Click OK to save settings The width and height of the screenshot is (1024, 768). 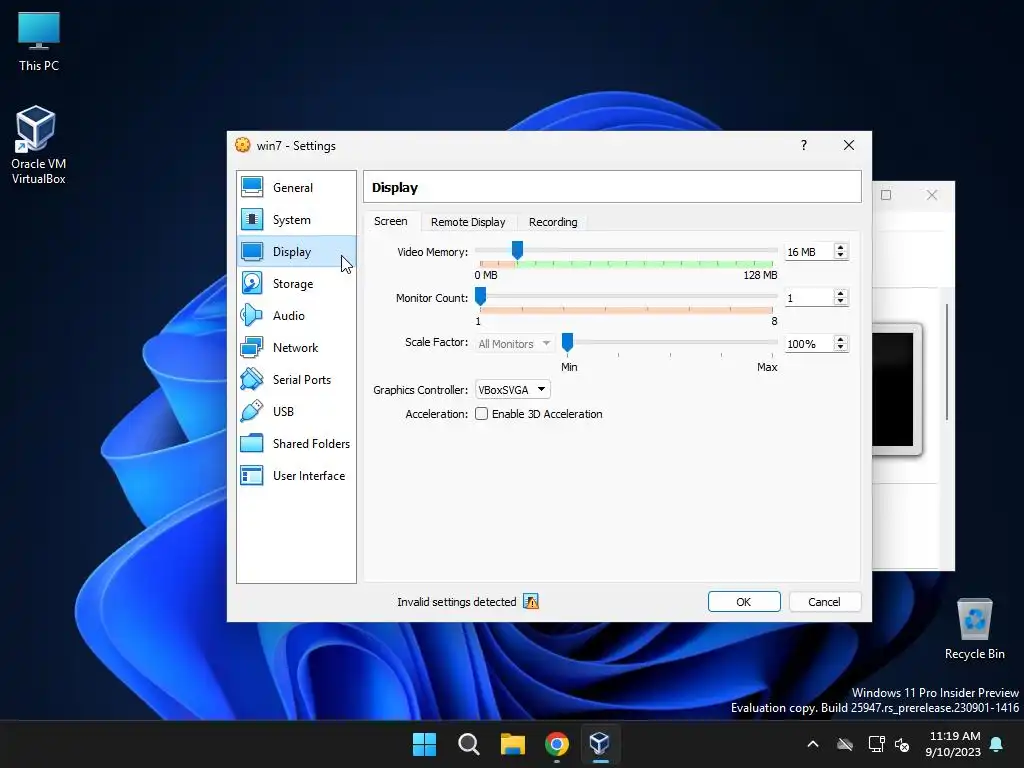coord(744,601)
